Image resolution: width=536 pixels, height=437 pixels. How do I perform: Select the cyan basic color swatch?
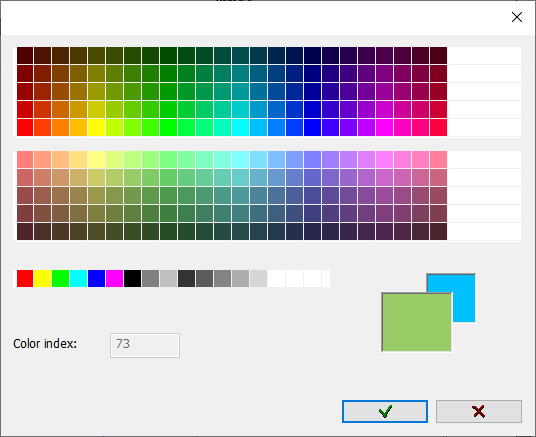[x=79, y=278]
